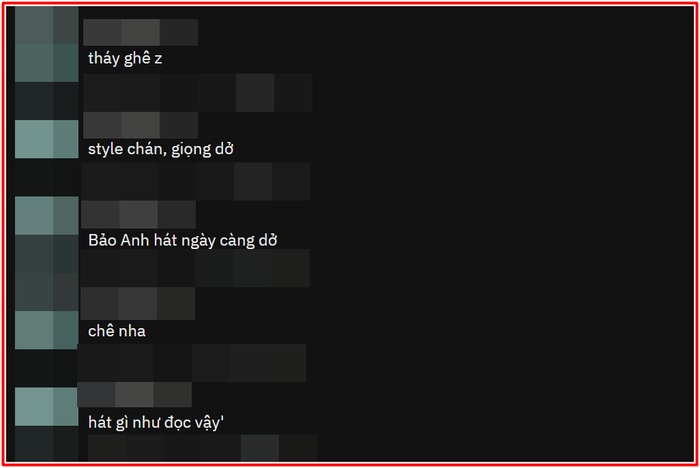Open the avatar beside "tháy ghê z" comment
Image resolution: width=700 pixels, height=468 pixels.
pos(46,44)
